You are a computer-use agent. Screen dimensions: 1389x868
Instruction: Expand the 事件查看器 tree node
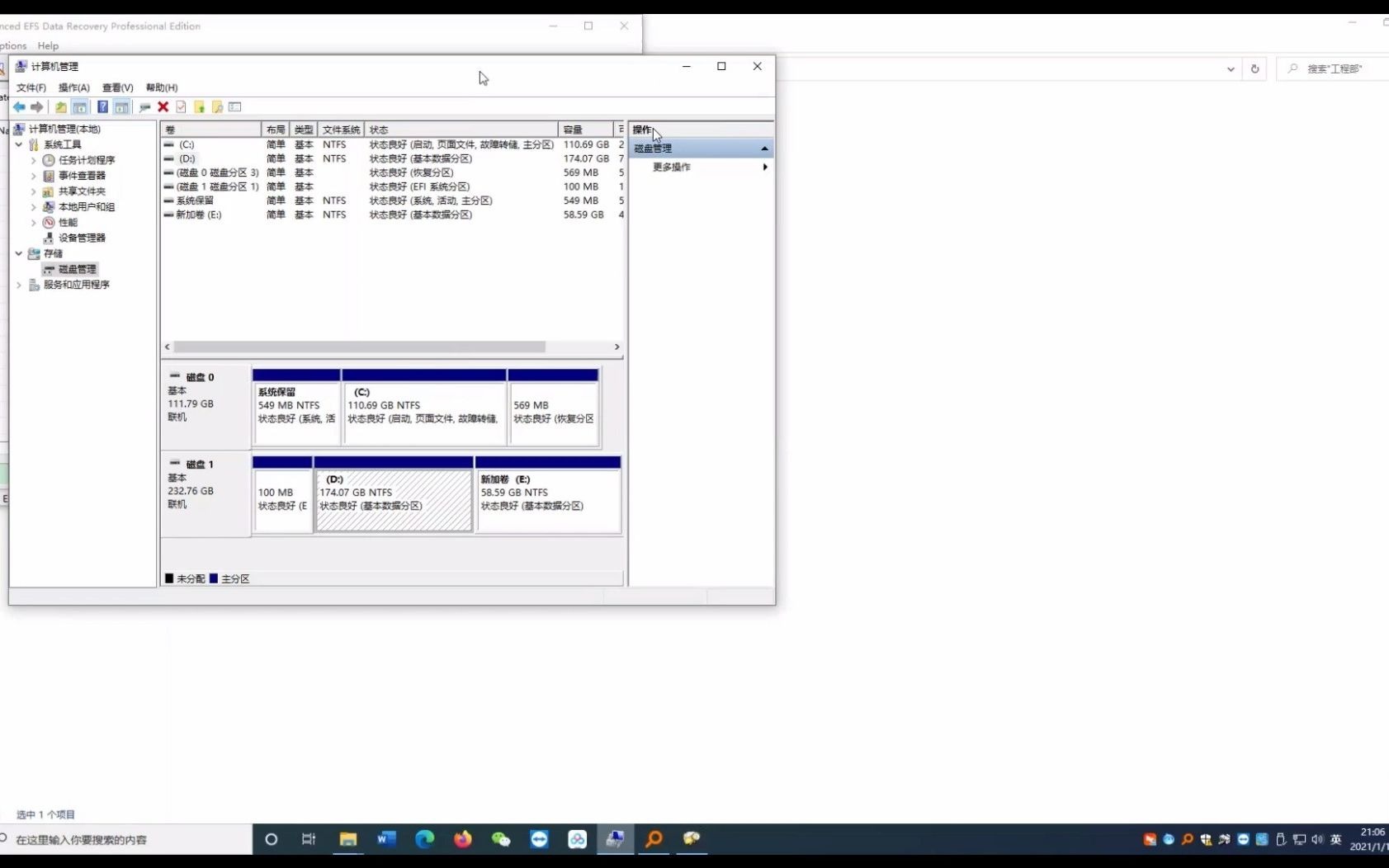[33, 176]
